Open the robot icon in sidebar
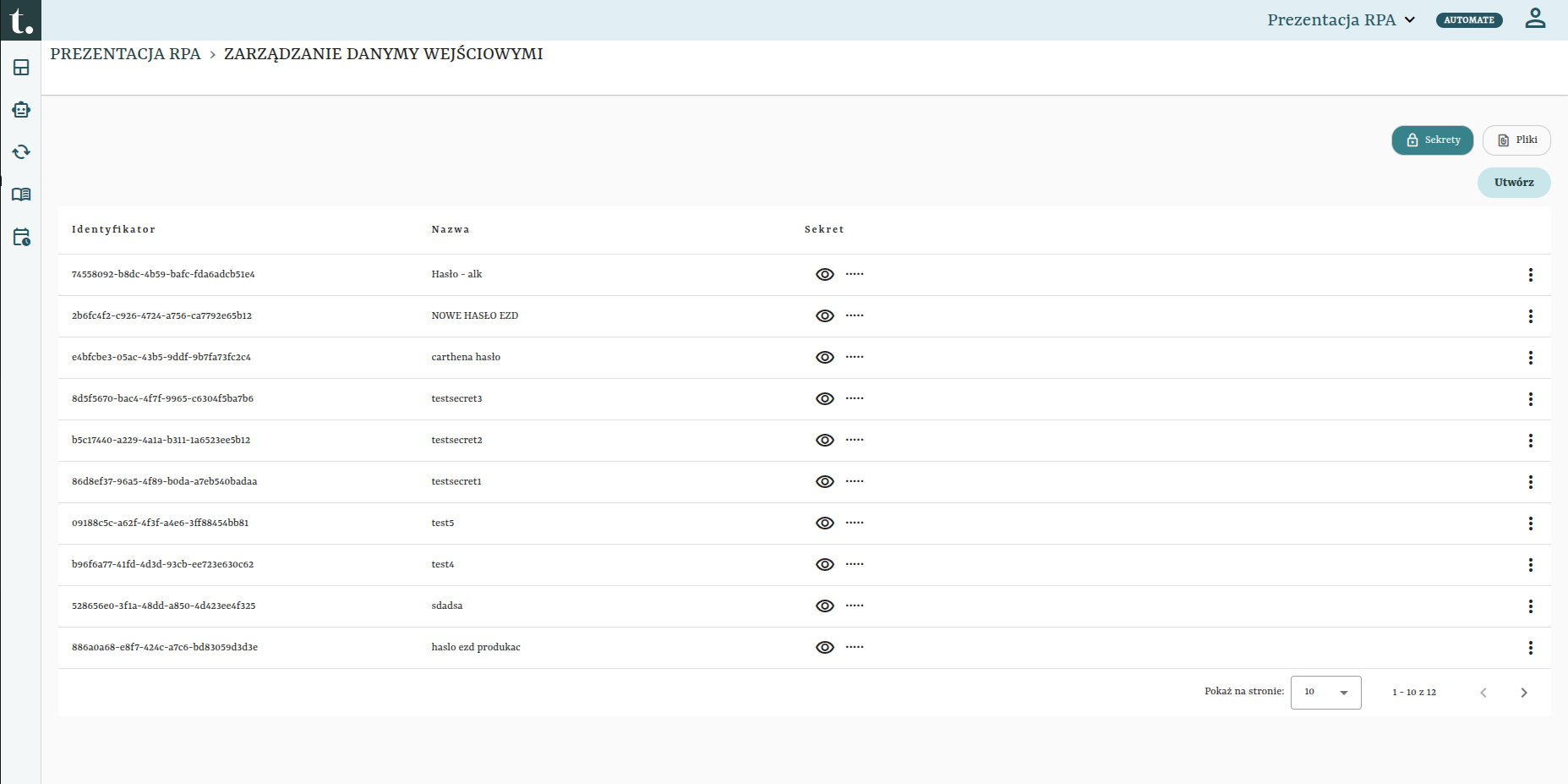The image size is (1568, 784). pyautogui.click(x=21, y=110)
